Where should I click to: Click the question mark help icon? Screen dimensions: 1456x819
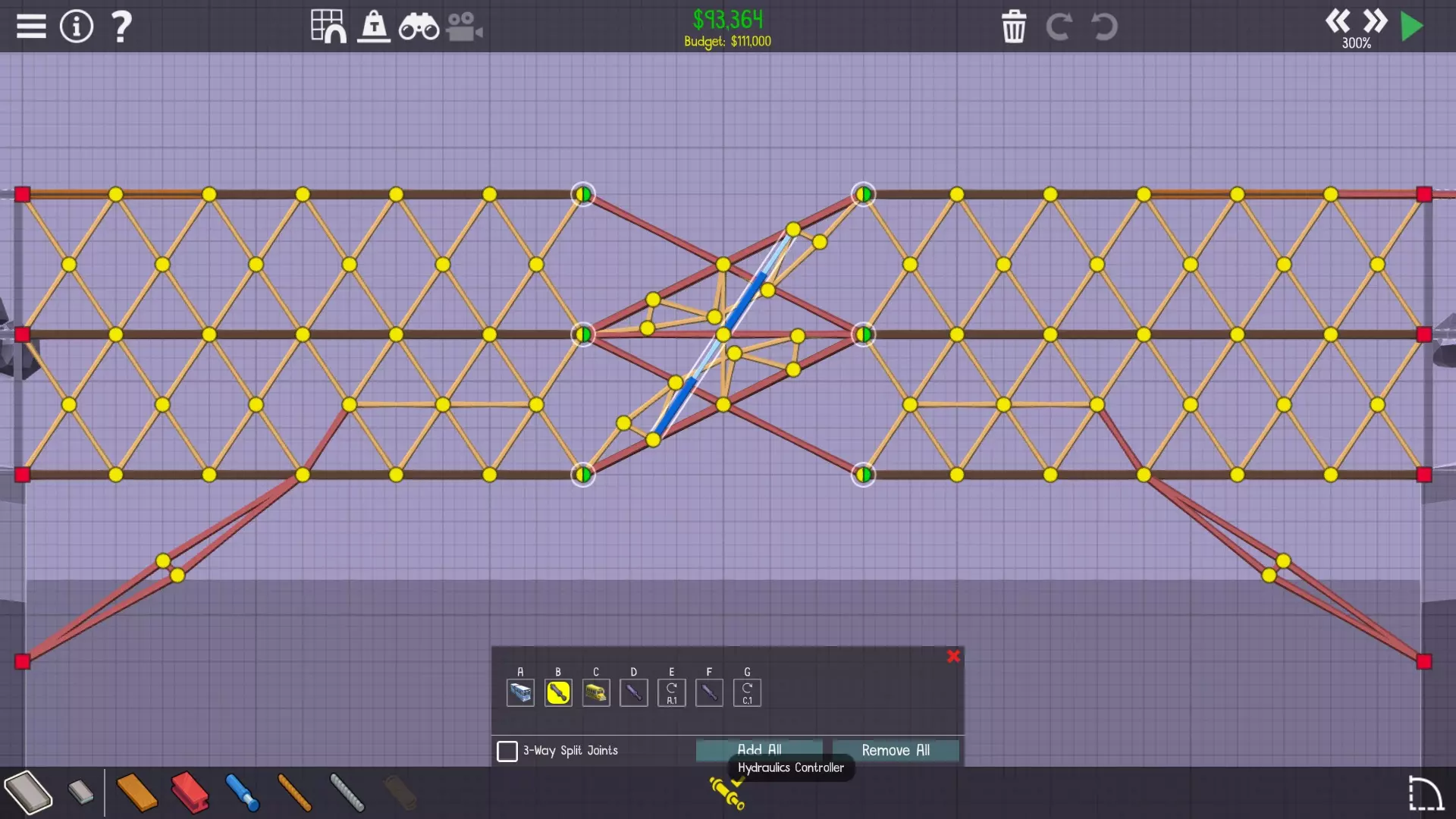tap(121, 27)
